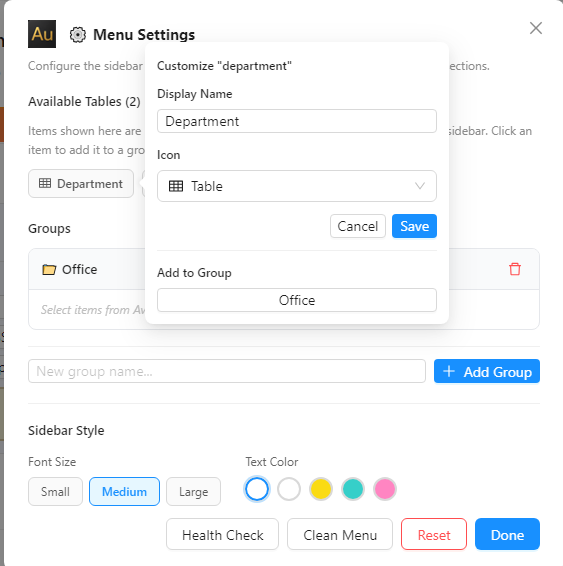Delete the Office group with trash icon
Image resolution: width=563 pixels, height=566 pixels.
coord(515,269)
